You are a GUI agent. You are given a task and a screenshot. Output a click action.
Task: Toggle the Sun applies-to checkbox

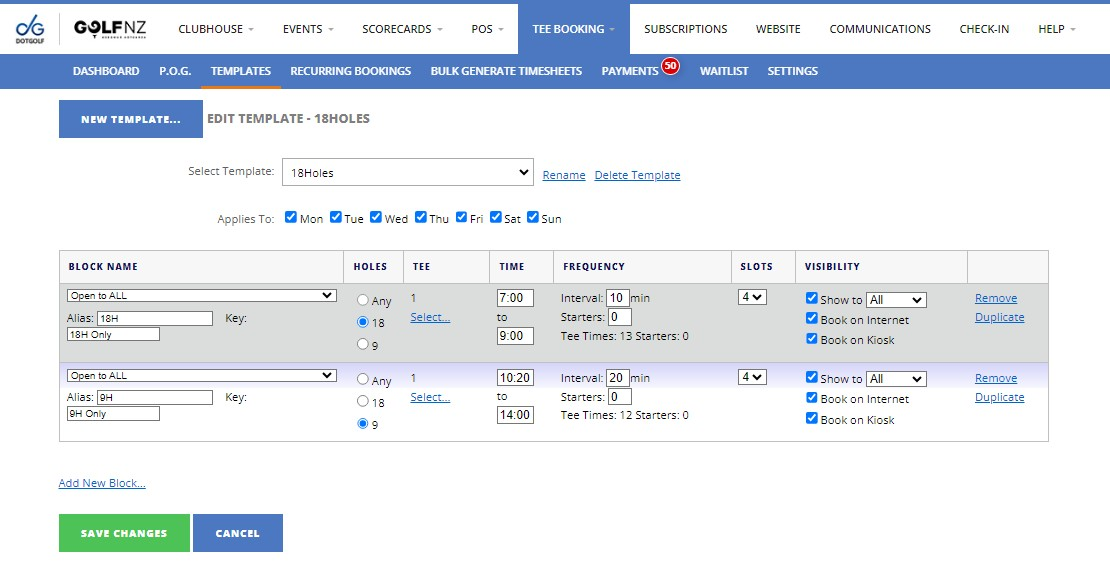pyautogui.click(x=533, y=217)
